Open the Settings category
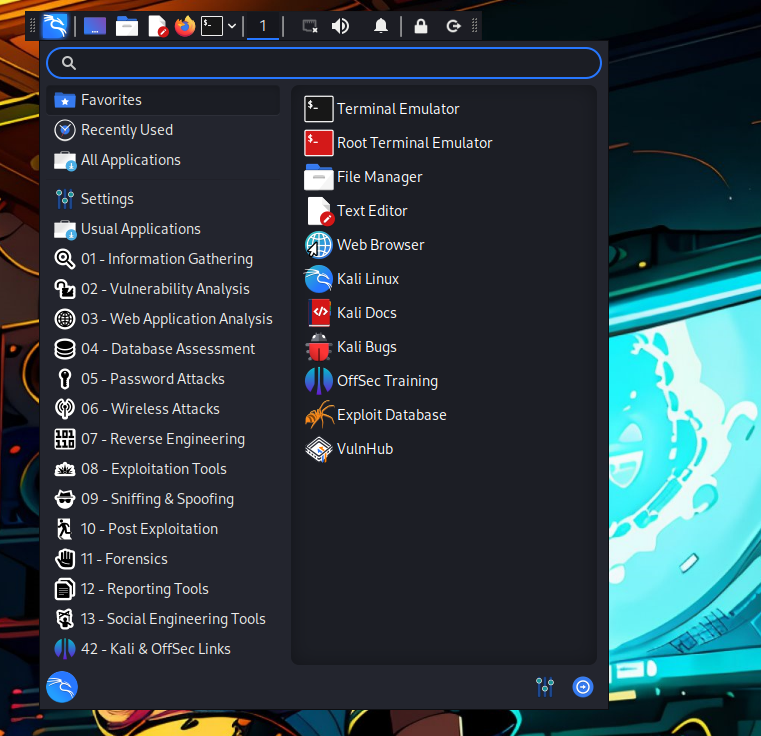The image size is (761, 736). (163, 199)
